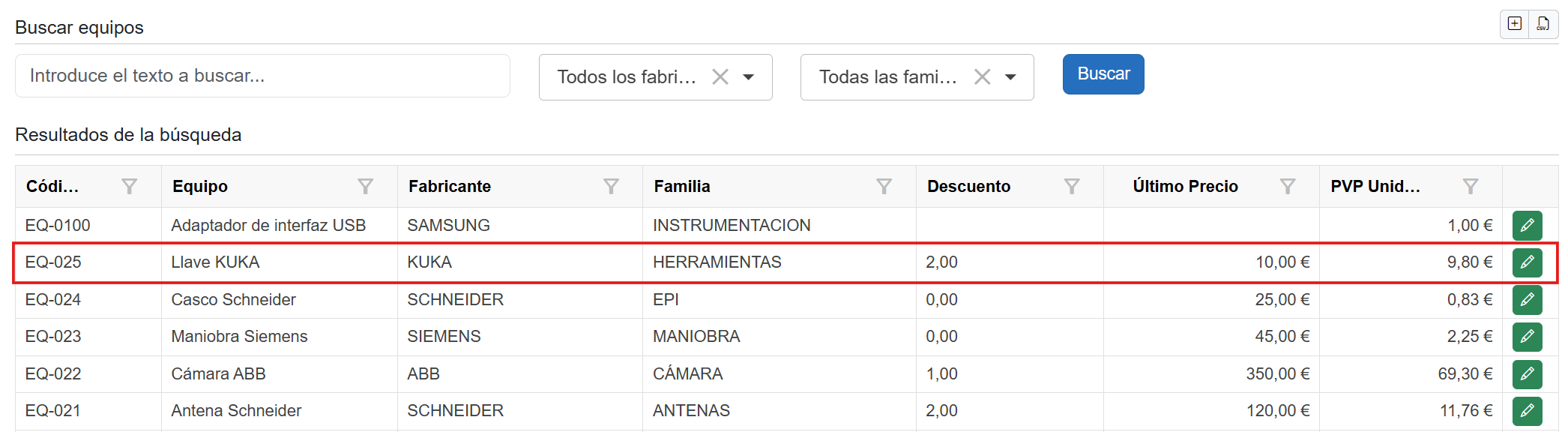Click the add new equipment plus icon

(x=1515, y=23)
